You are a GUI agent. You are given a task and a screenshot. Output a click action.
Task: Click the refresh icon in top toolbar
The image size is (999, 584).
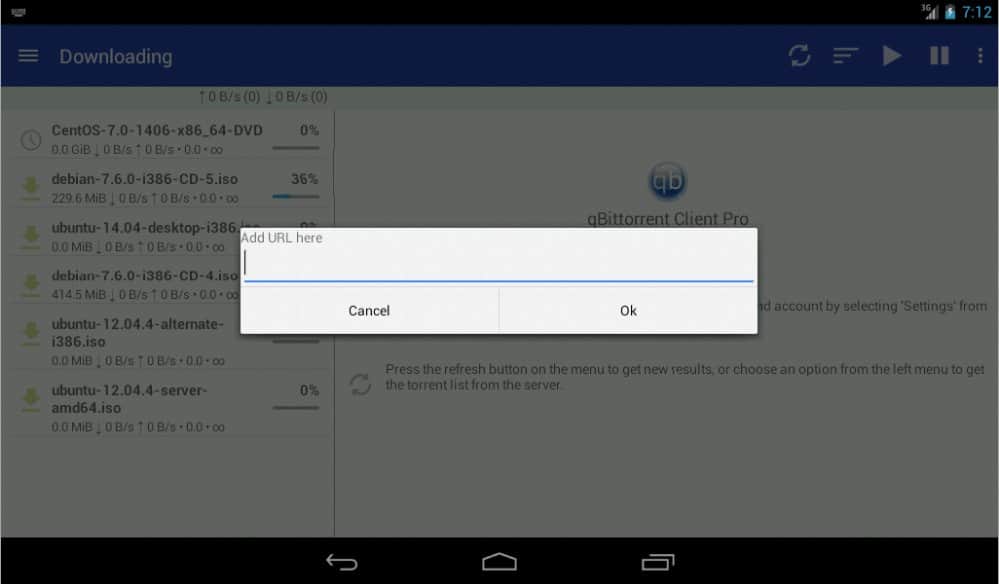pyautogui.click(x=799, y=56)
